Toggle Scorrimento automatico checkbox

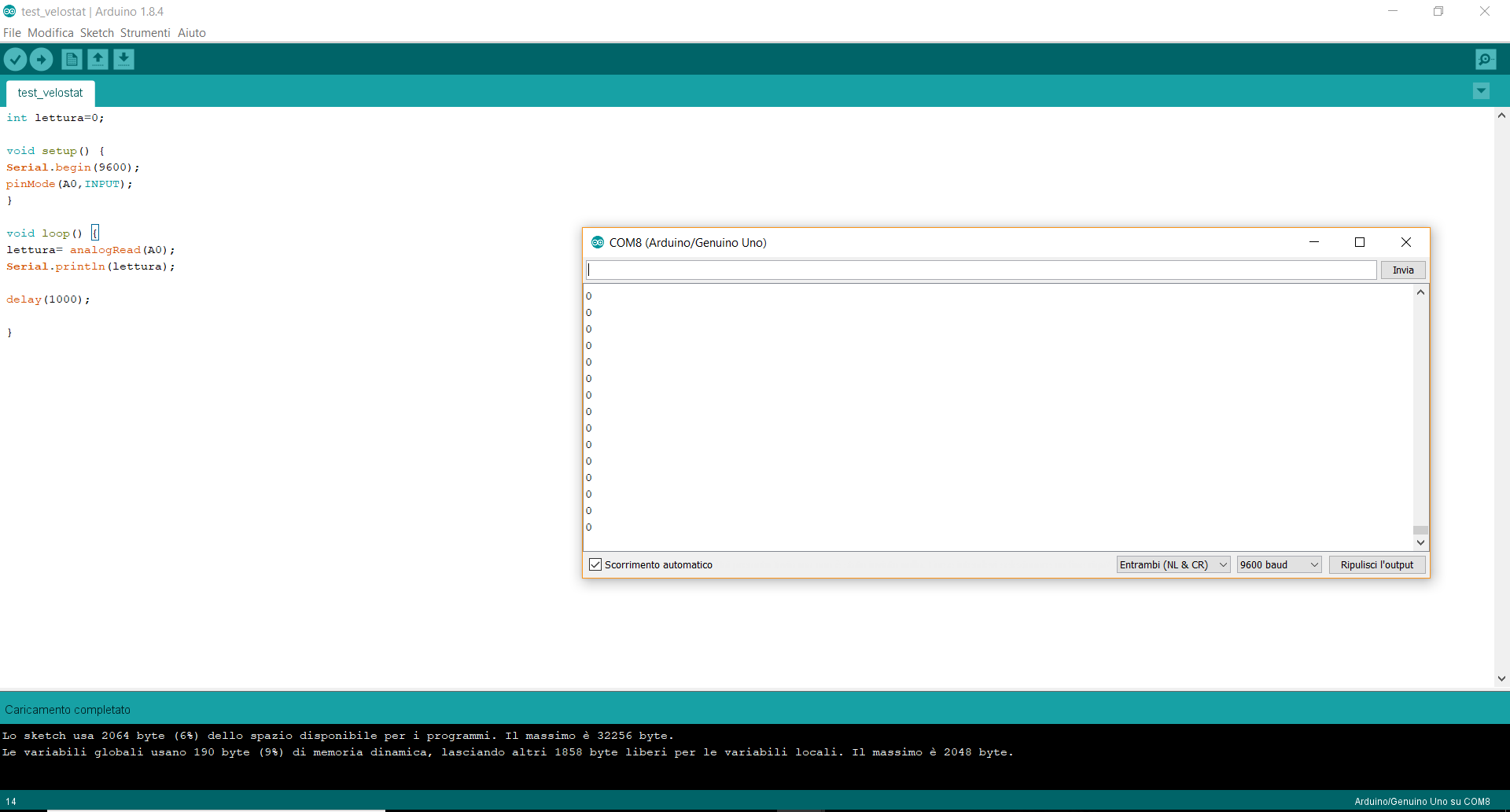click(595, 564)
